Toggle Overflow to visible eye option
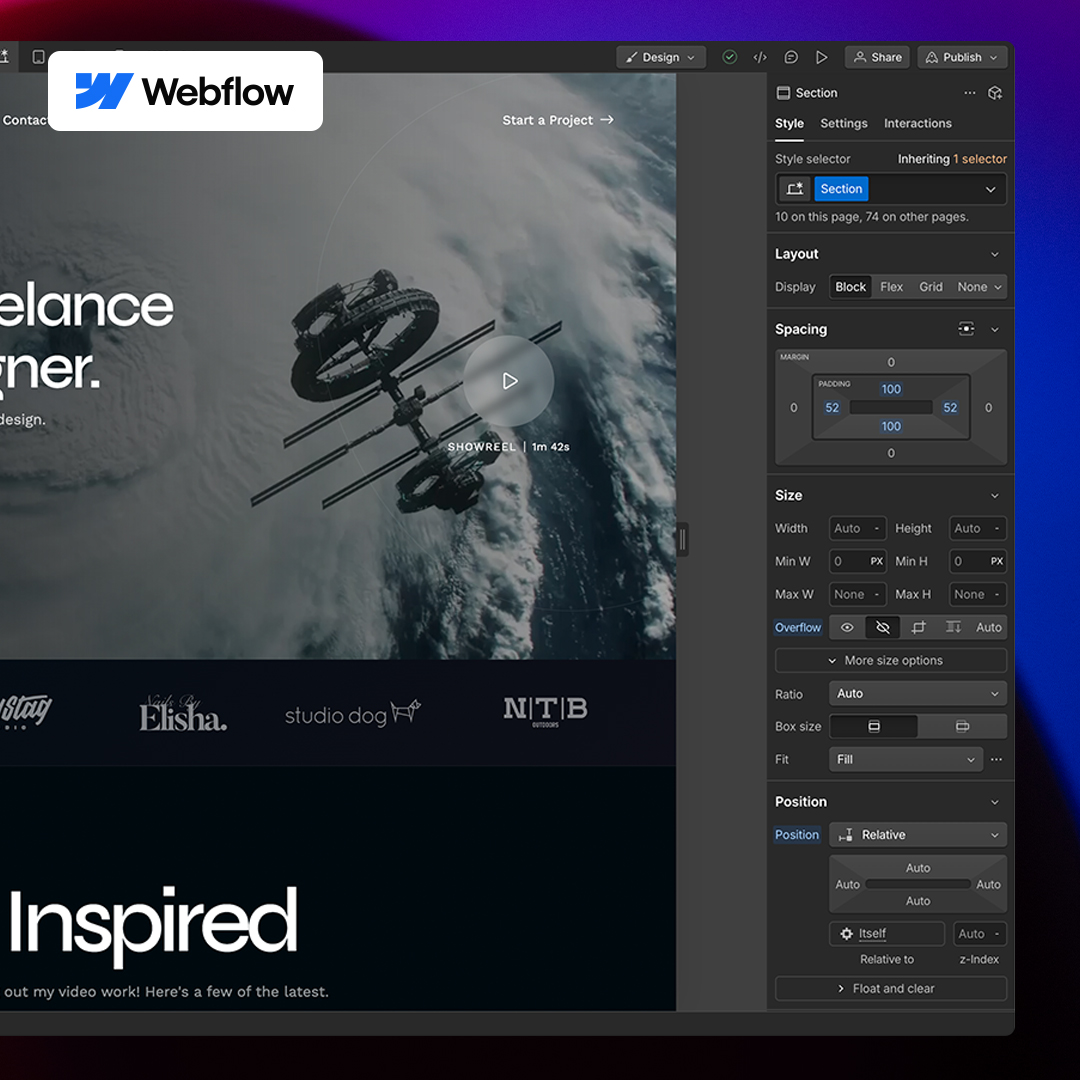 click(847, 627)
